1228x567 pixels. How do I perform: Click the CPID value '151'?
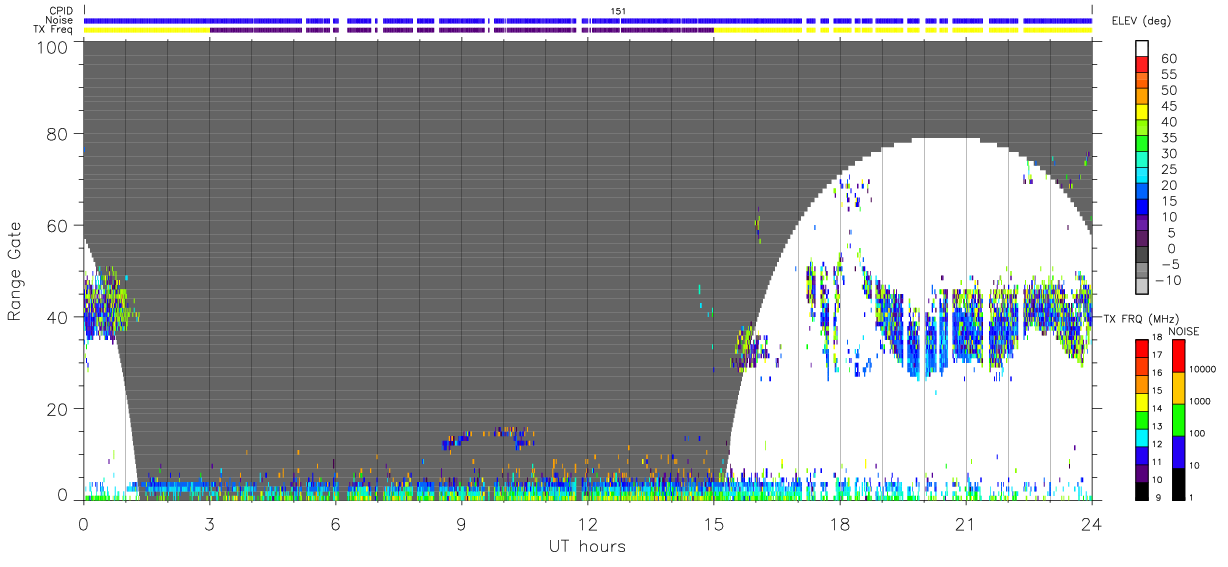point(618,11)
